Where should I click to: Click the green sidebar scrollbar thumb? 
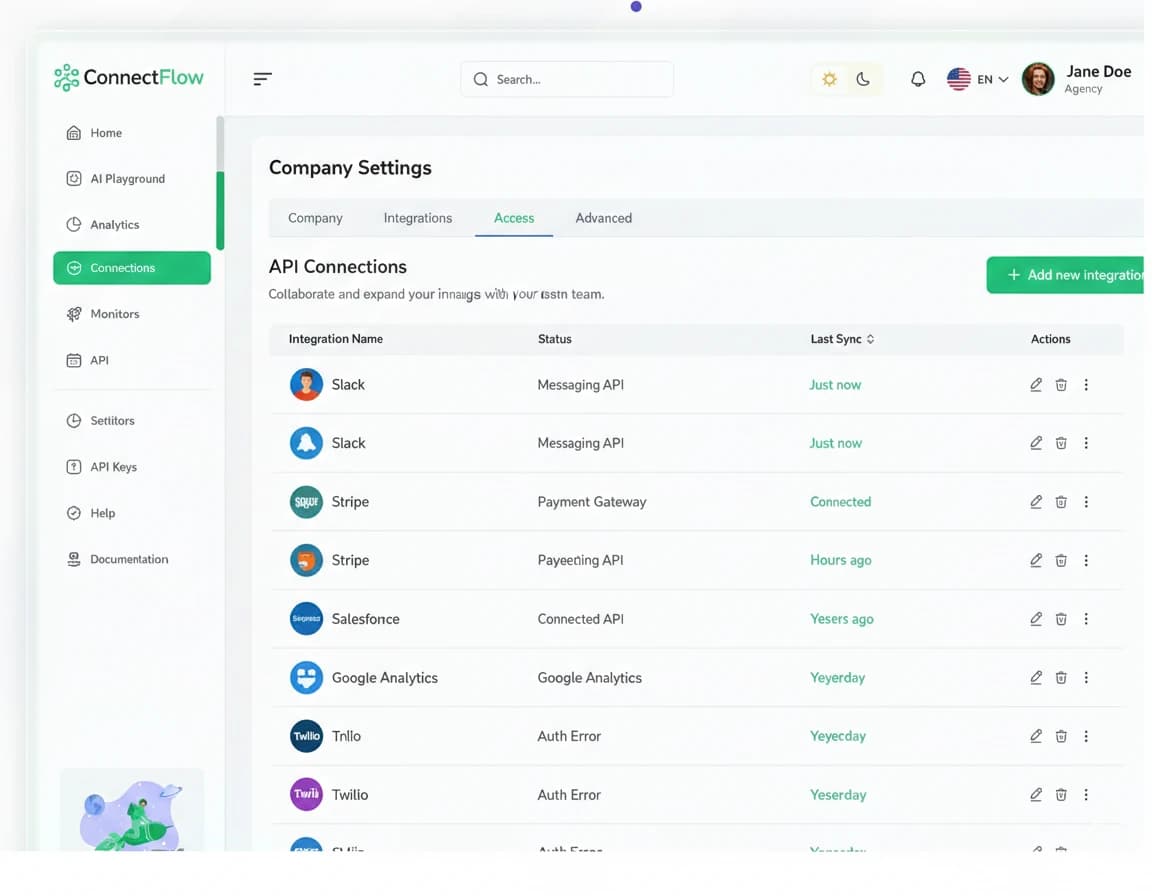click(x=220, y=210)
